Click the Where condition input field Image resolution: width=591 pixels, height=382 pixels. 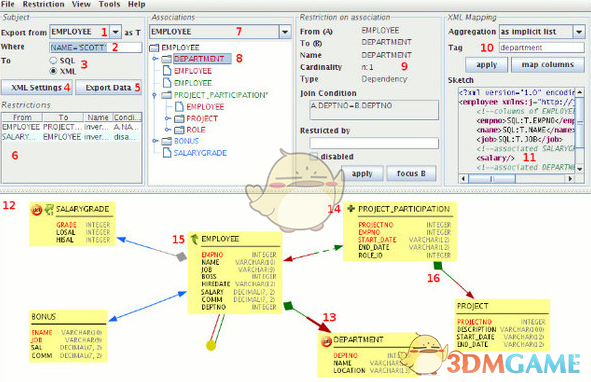[96, 48]
